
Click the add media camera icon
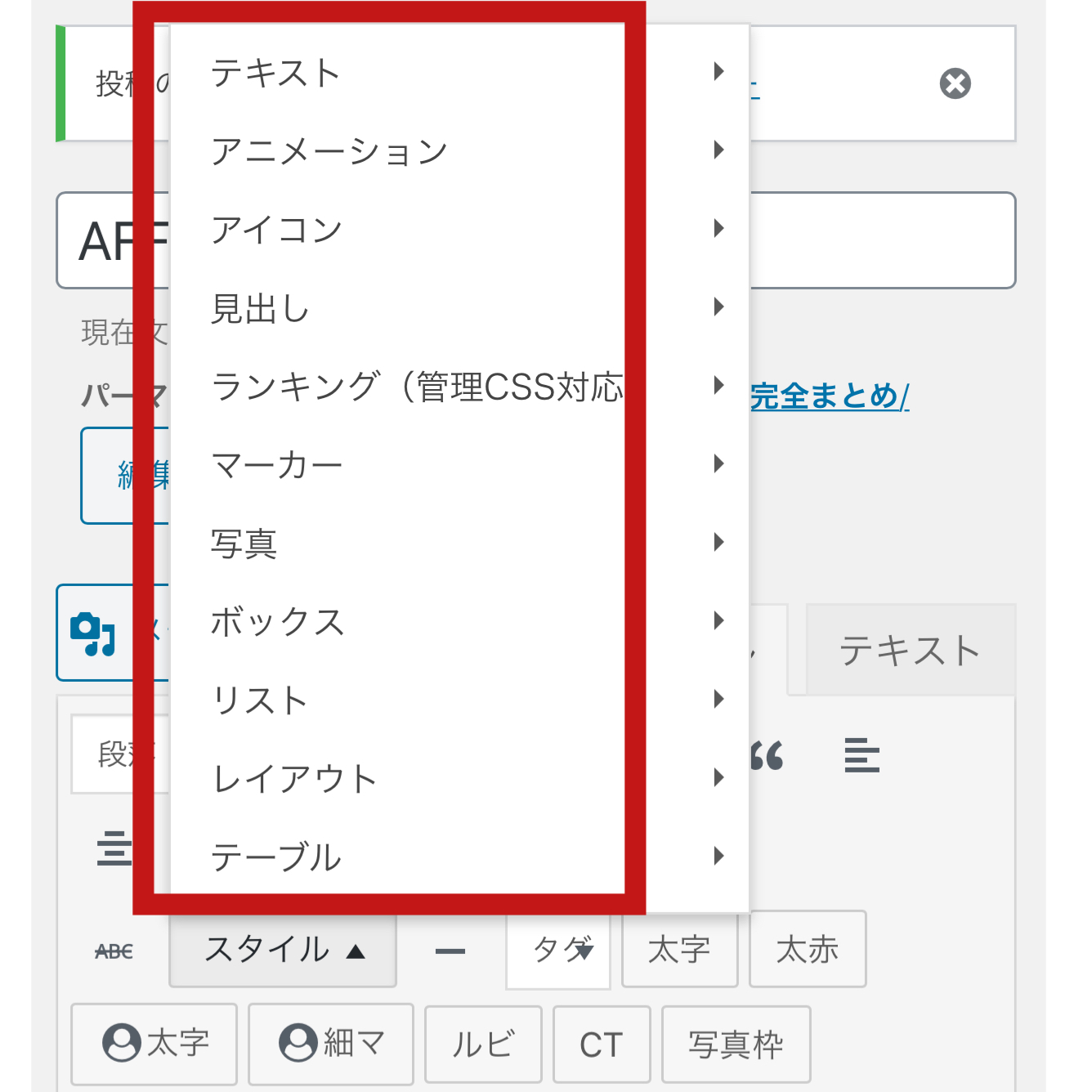93,633
